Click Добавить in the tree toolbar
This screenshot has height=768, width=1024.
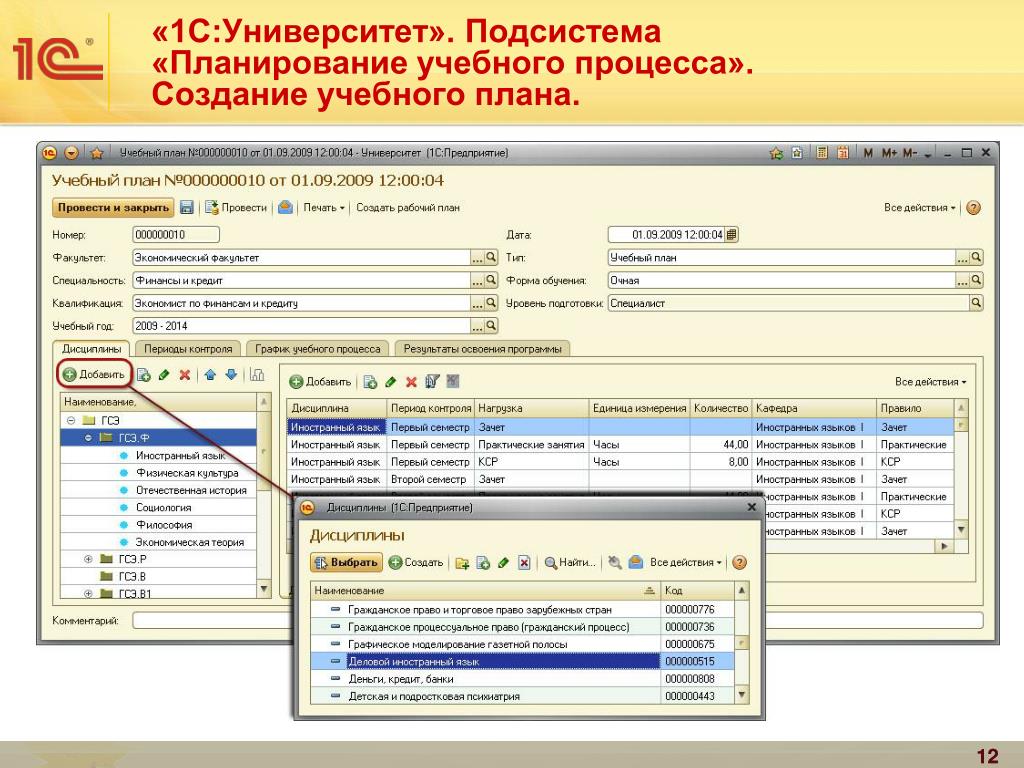[x=94, y=374]
